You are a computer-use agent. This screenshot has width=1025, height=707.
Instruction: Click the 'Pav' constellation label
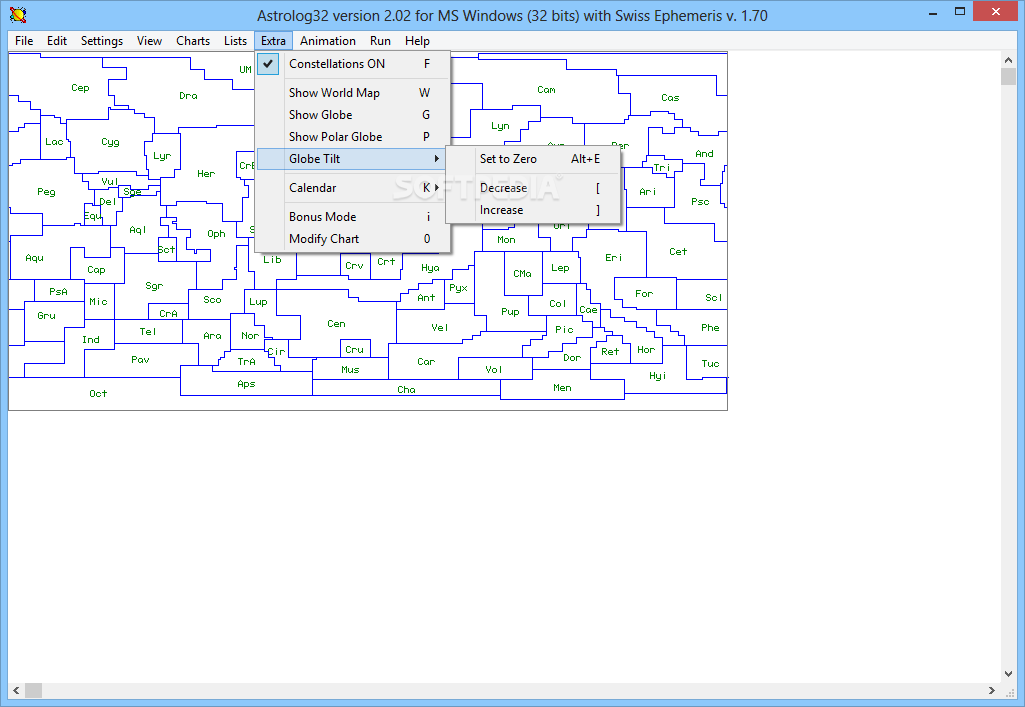(140, 359)
